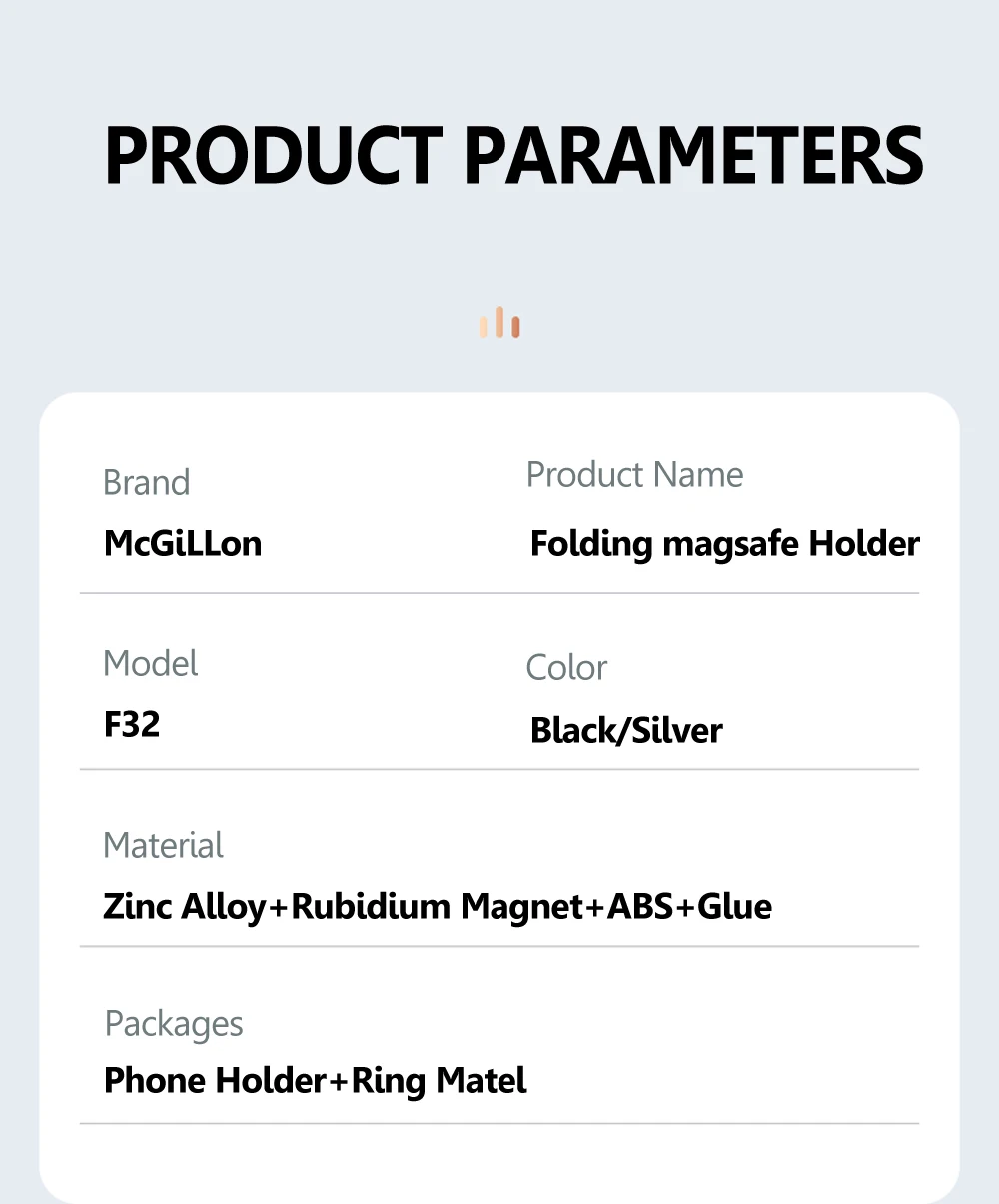Click the PRODUCT PARAMETERS heading
This screenshot has height=1204, width=999.
(513, 157)
